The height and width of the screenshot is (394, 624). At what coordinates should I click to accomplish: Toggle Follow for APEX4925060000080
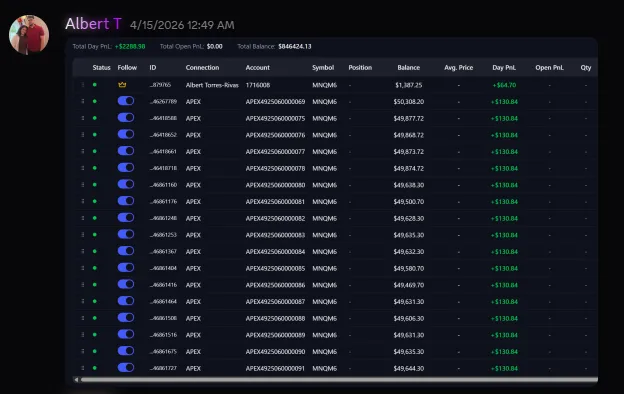[x=126, y=184]
